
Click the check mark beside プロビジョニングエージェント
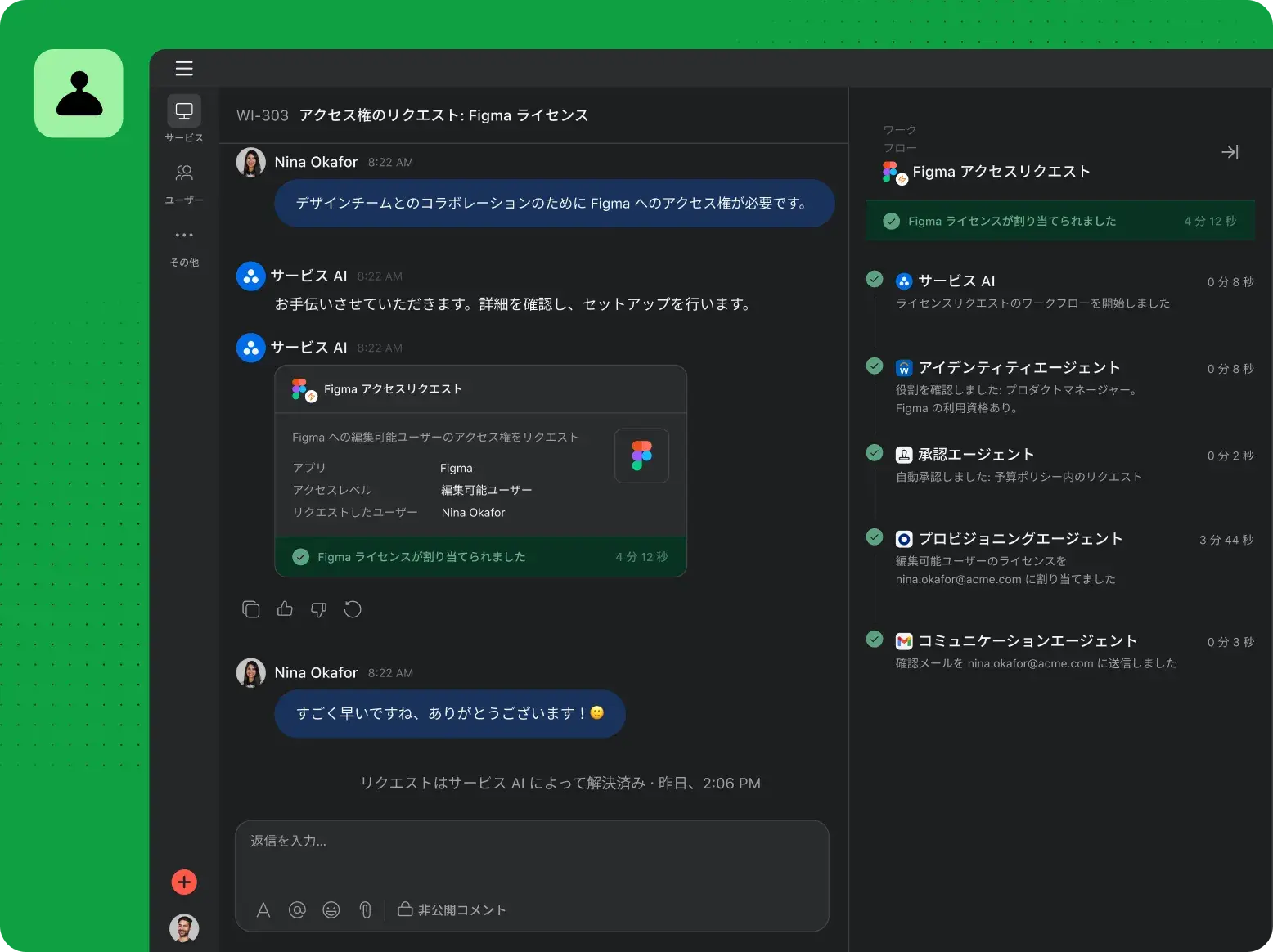875,537
